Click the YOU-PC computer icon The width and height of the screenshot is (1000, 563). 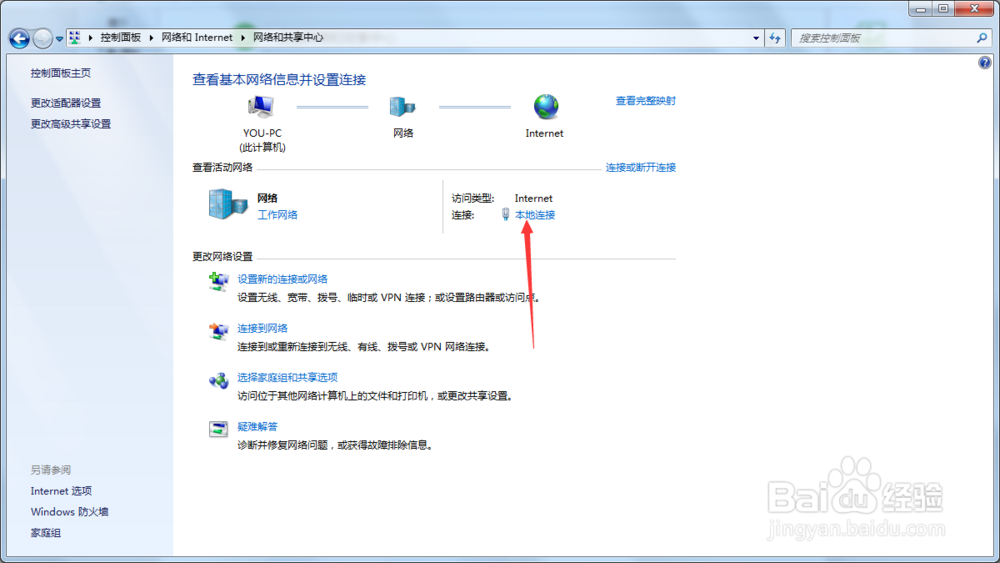[261, 106]
